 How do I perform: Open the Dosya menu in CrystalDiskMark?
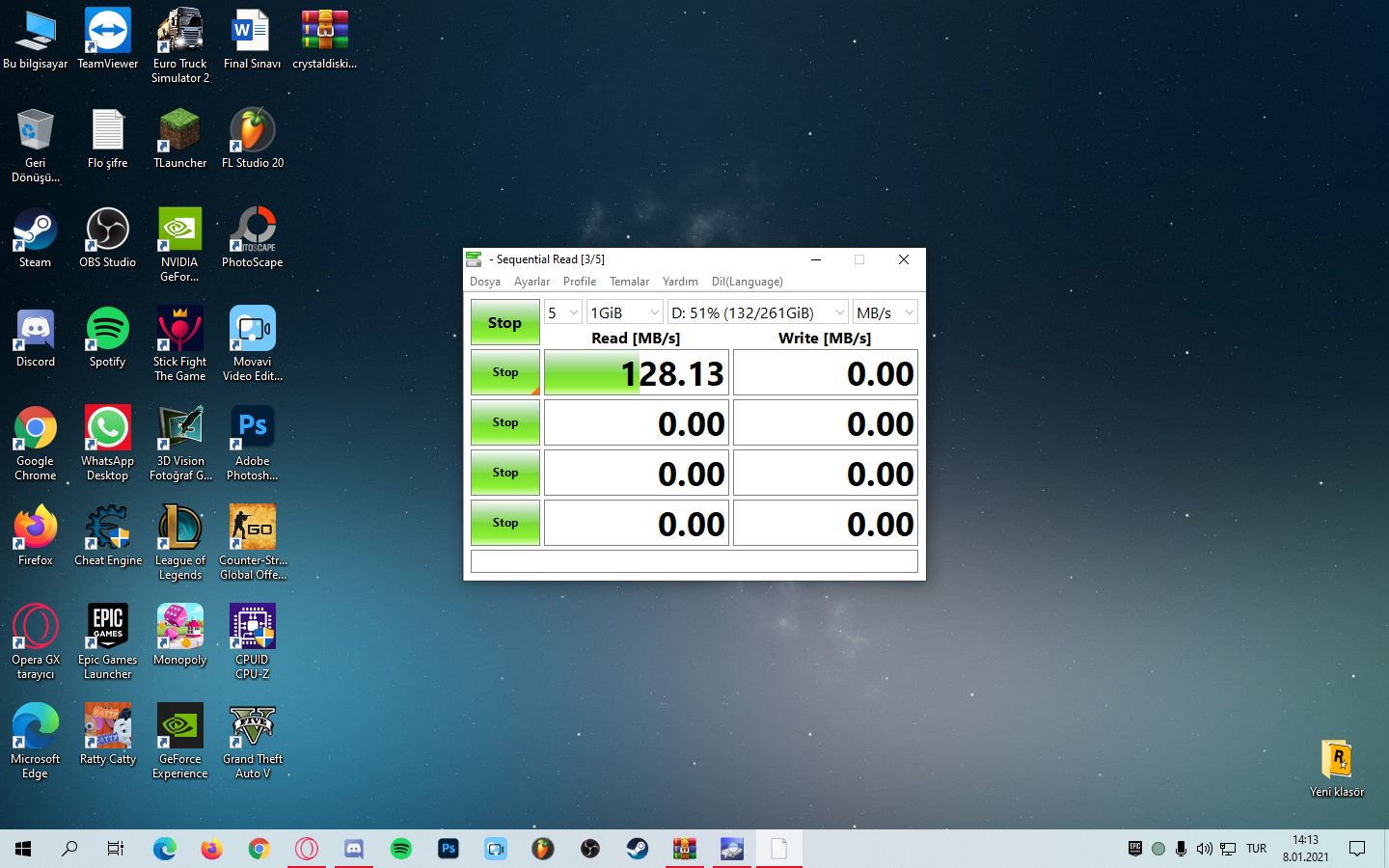point(484,282)
